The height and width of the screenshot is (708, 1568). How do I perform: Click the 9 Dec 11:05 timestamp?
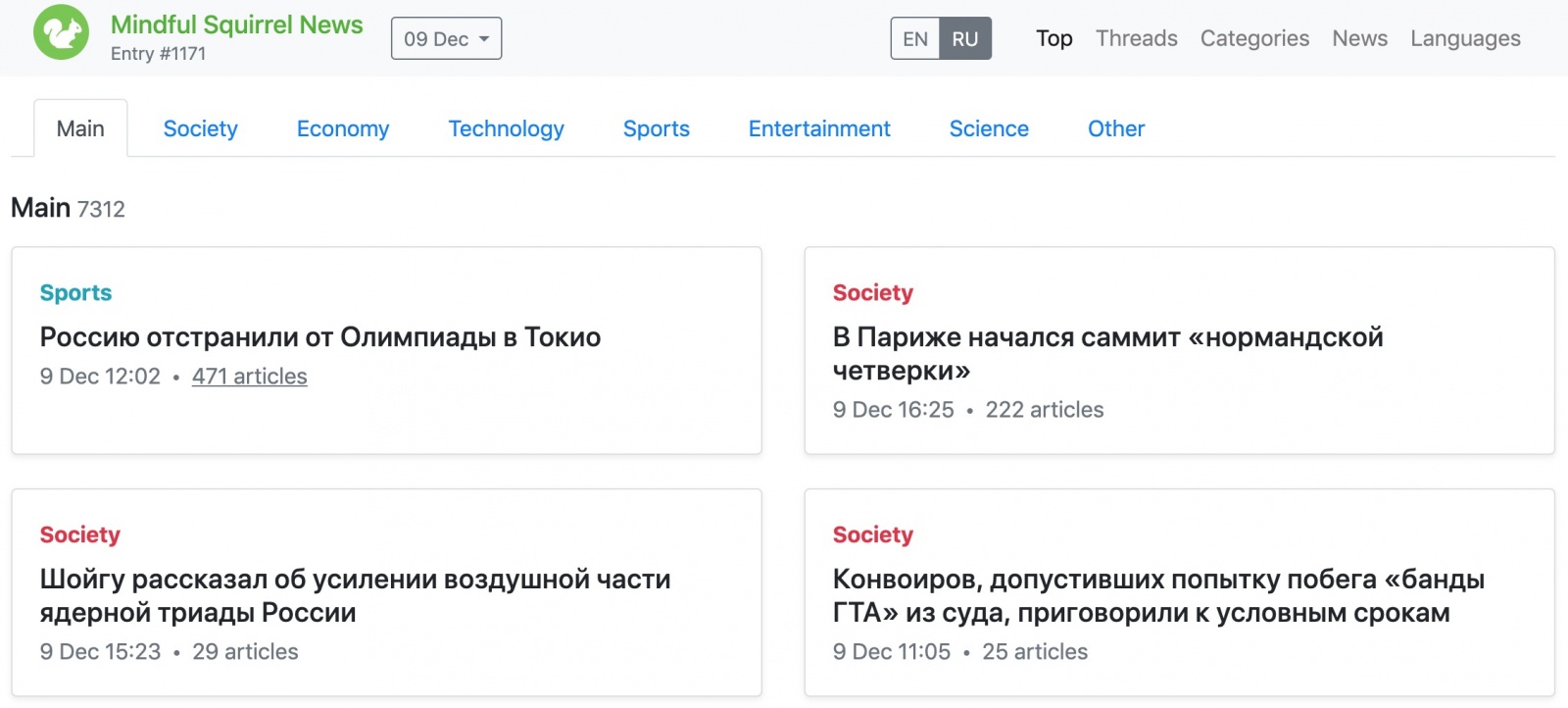coord(892,652)
